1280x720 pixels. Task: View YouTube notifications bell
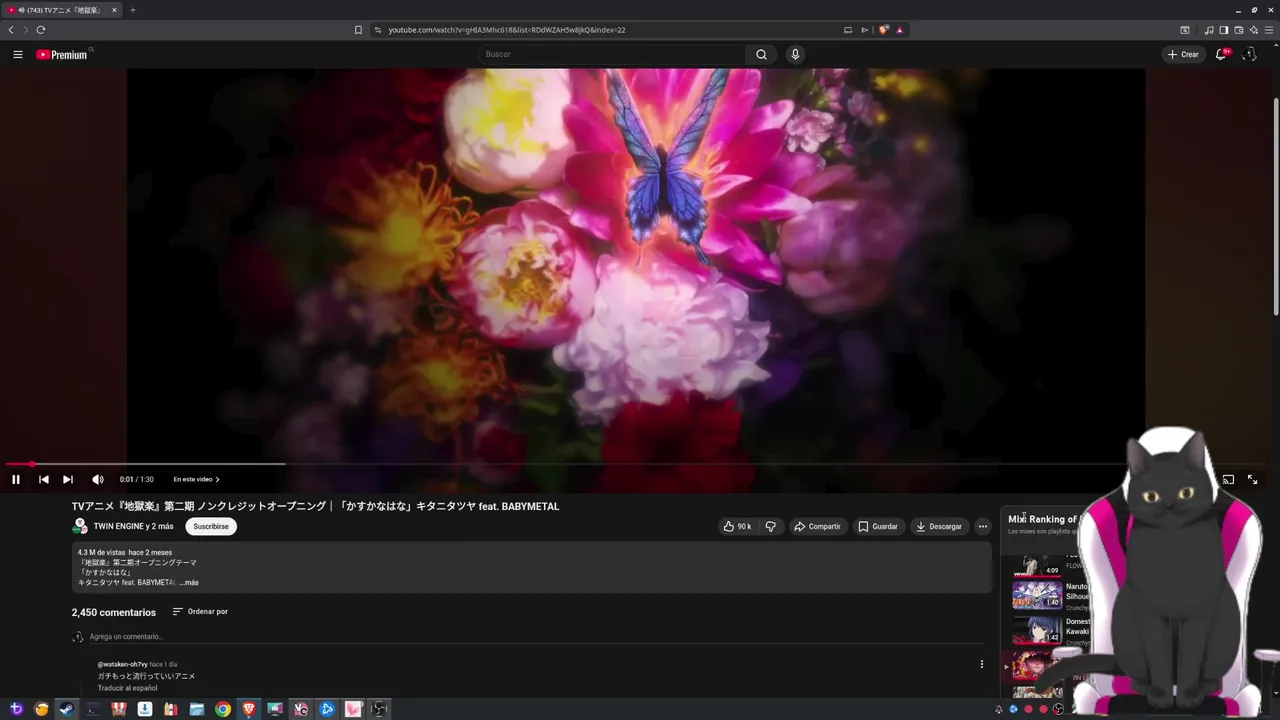[x=1221, y=54]
